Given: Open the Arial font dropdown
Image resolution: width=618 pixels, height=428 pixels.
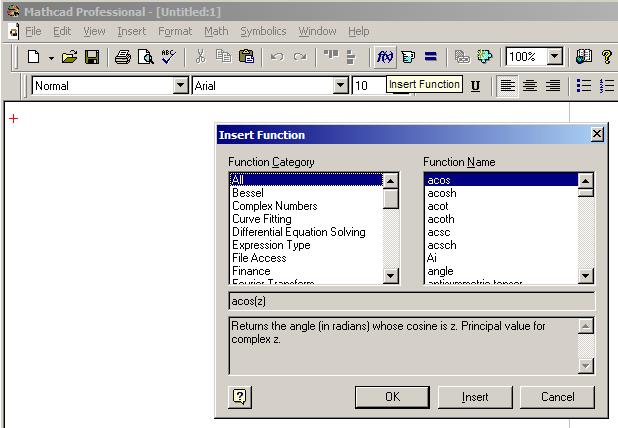Looking at the screenshot, I should click(x=341, y=85).
